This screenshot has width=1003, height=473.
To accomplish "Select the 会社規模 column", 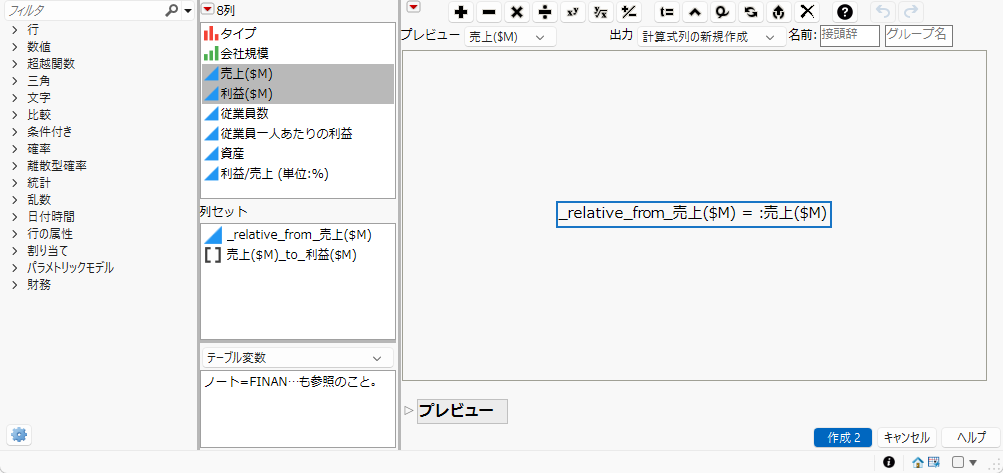I will coord(298,54).
